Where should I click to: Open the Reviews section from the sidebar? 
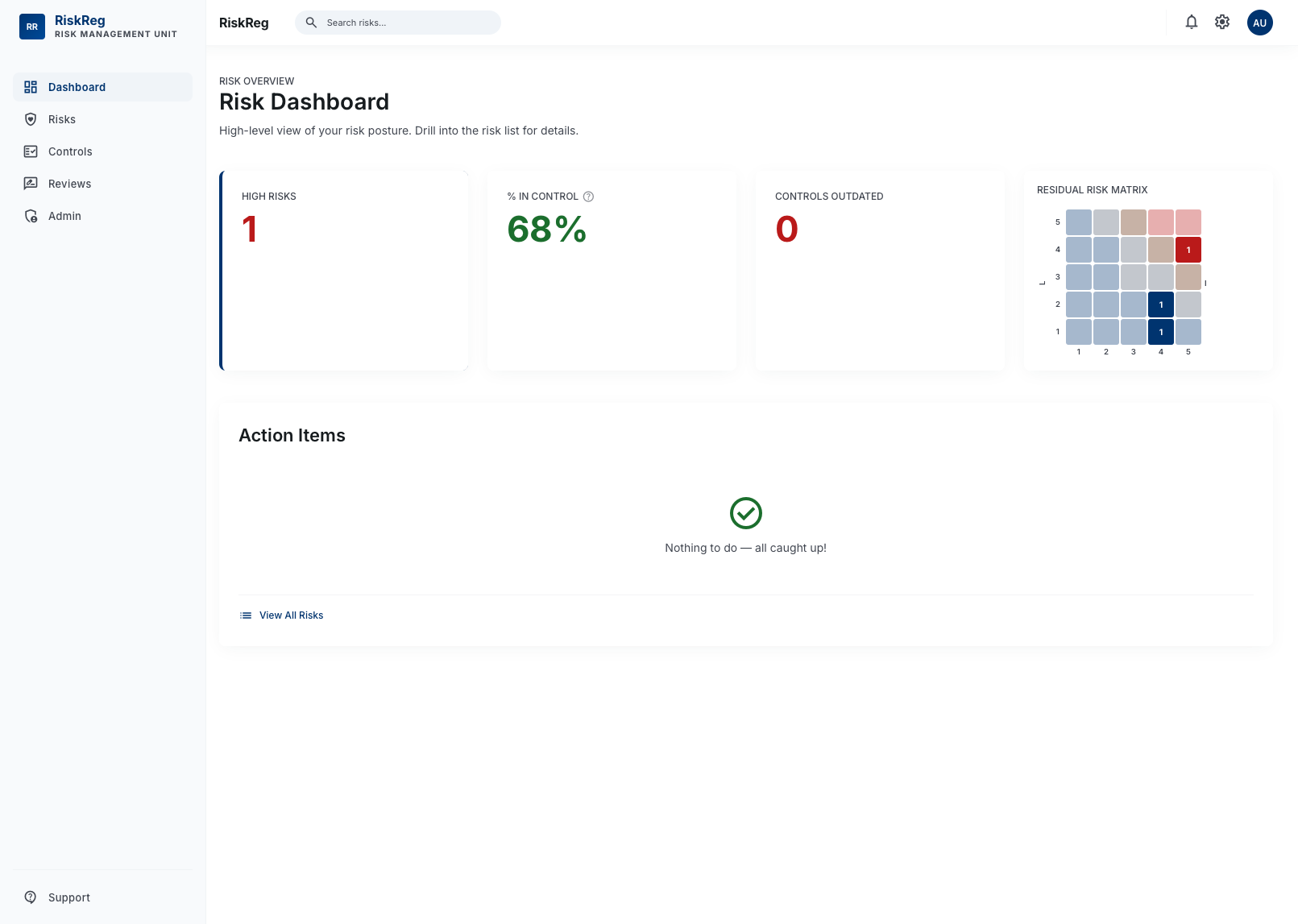69,183
